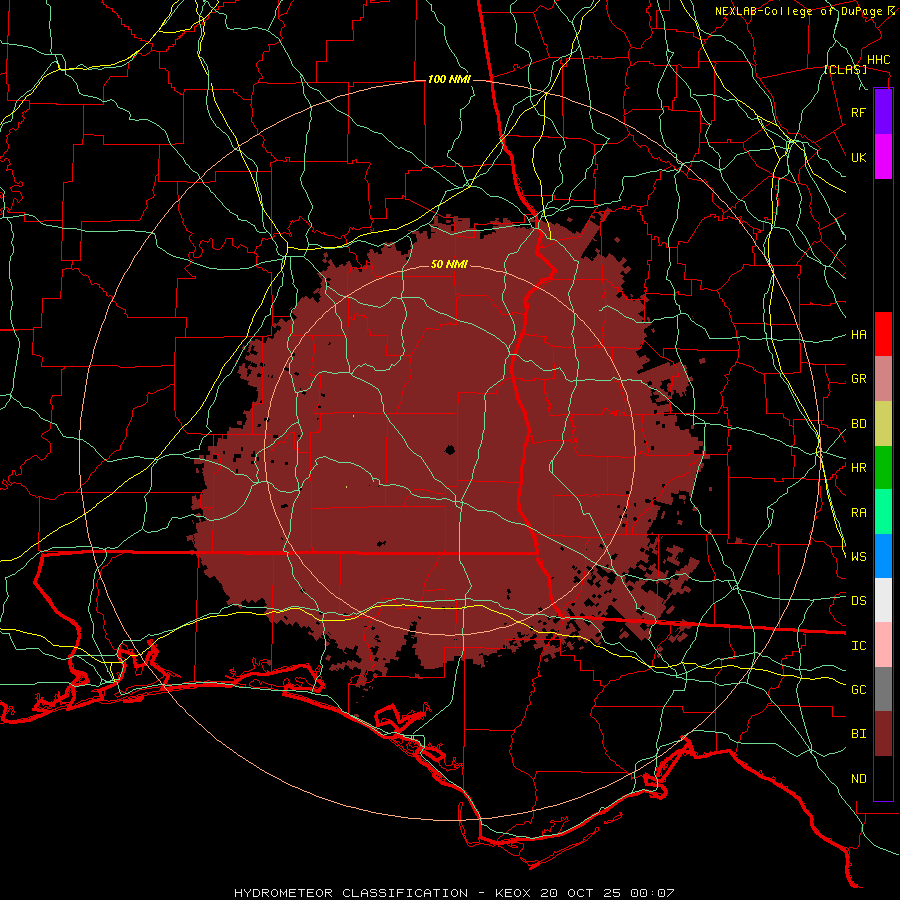Click the HA red legend swatch
Screen dimensions: 900x900
883,334
